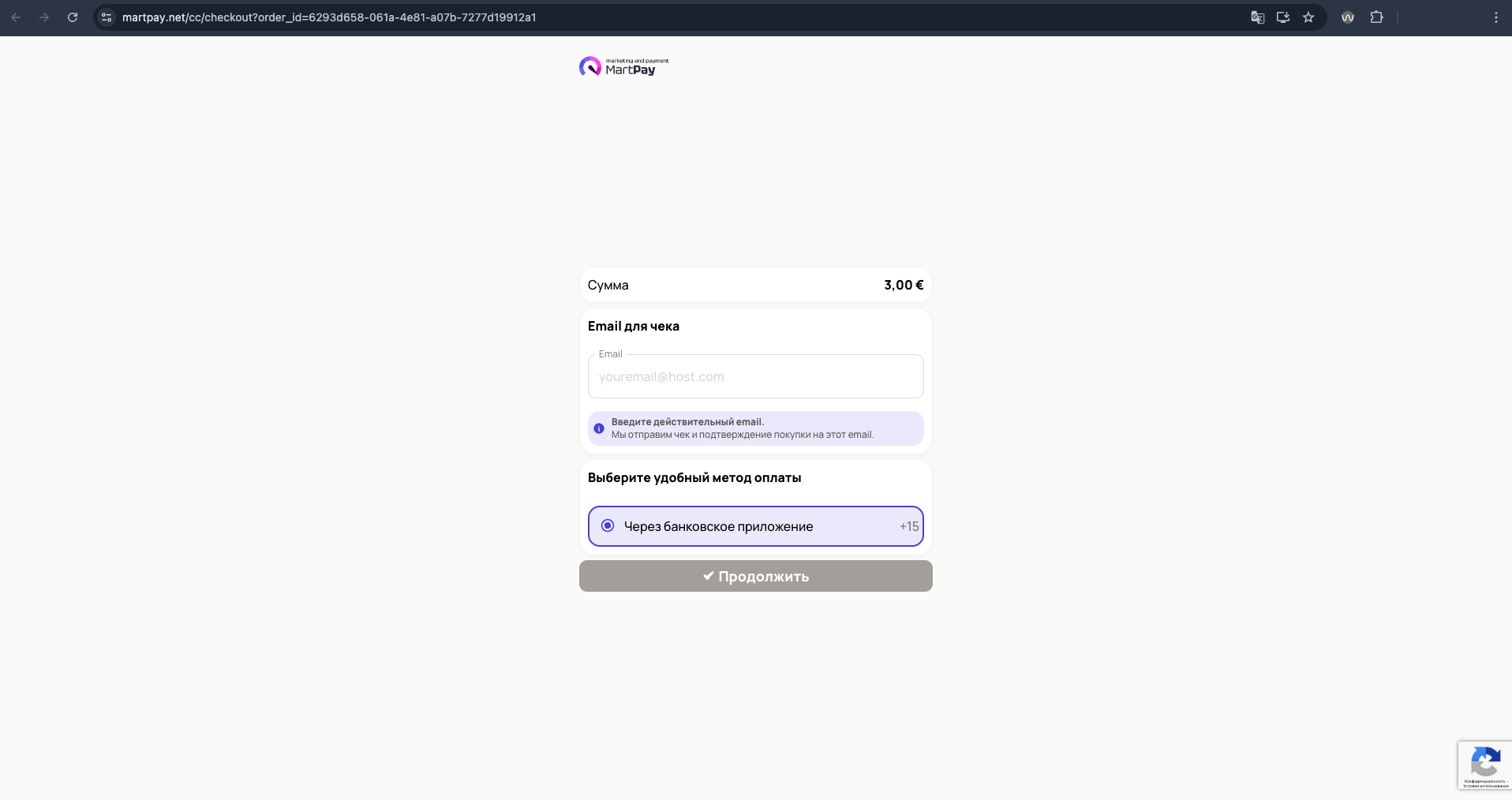1512x800 pixels.
Task: Focus the Email input field
Action: [x=755, y=377]
